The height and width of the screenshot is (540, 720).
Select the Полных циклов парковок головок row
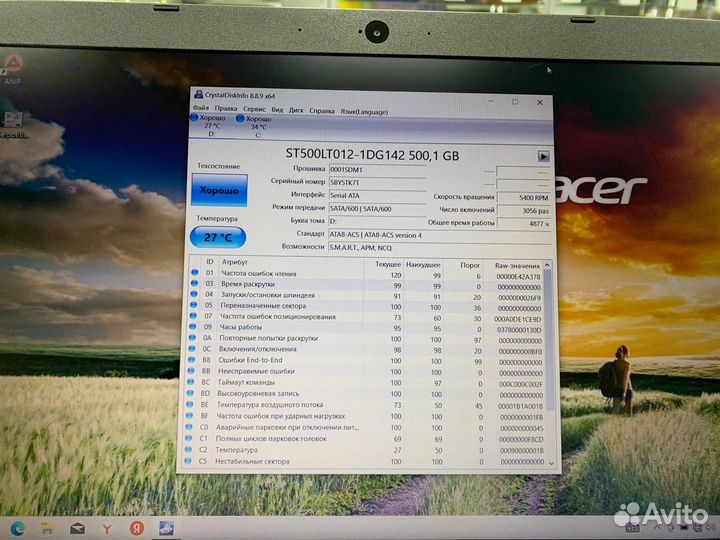point(366,439)
